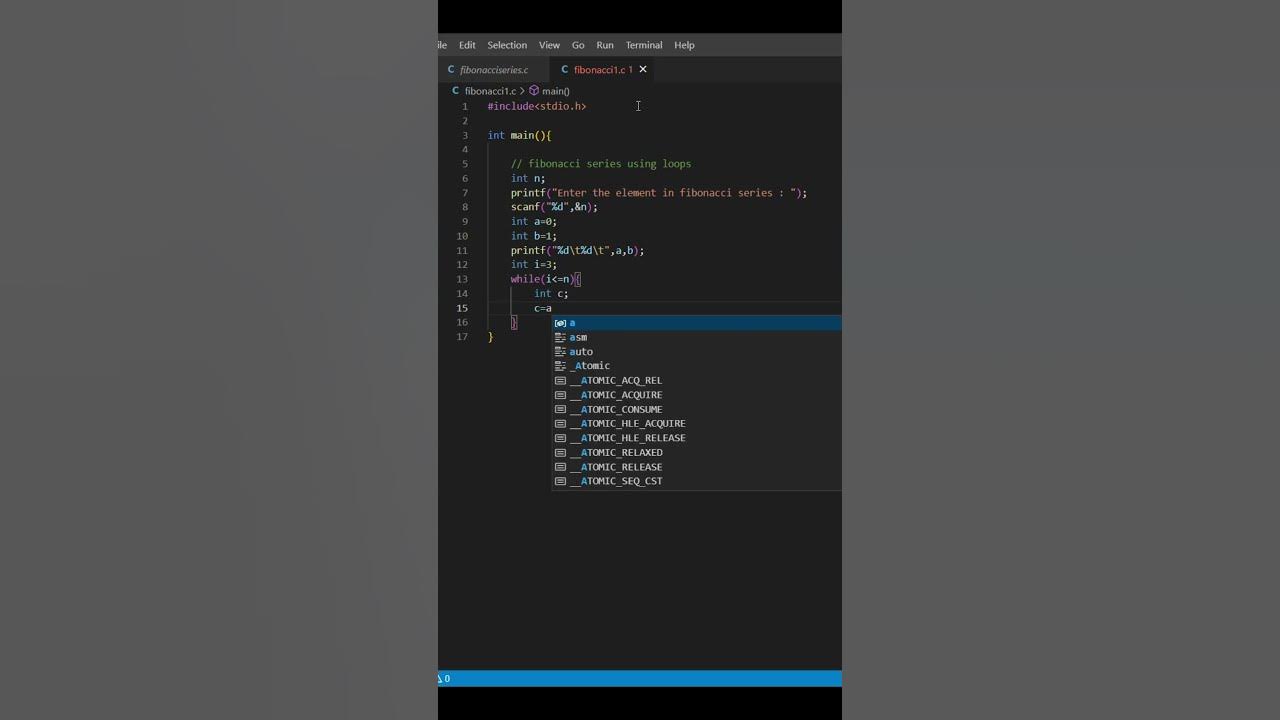Click the macro icon beside __ATOMIC_RELAXED
1280x720 pixels.
point(560,452)
